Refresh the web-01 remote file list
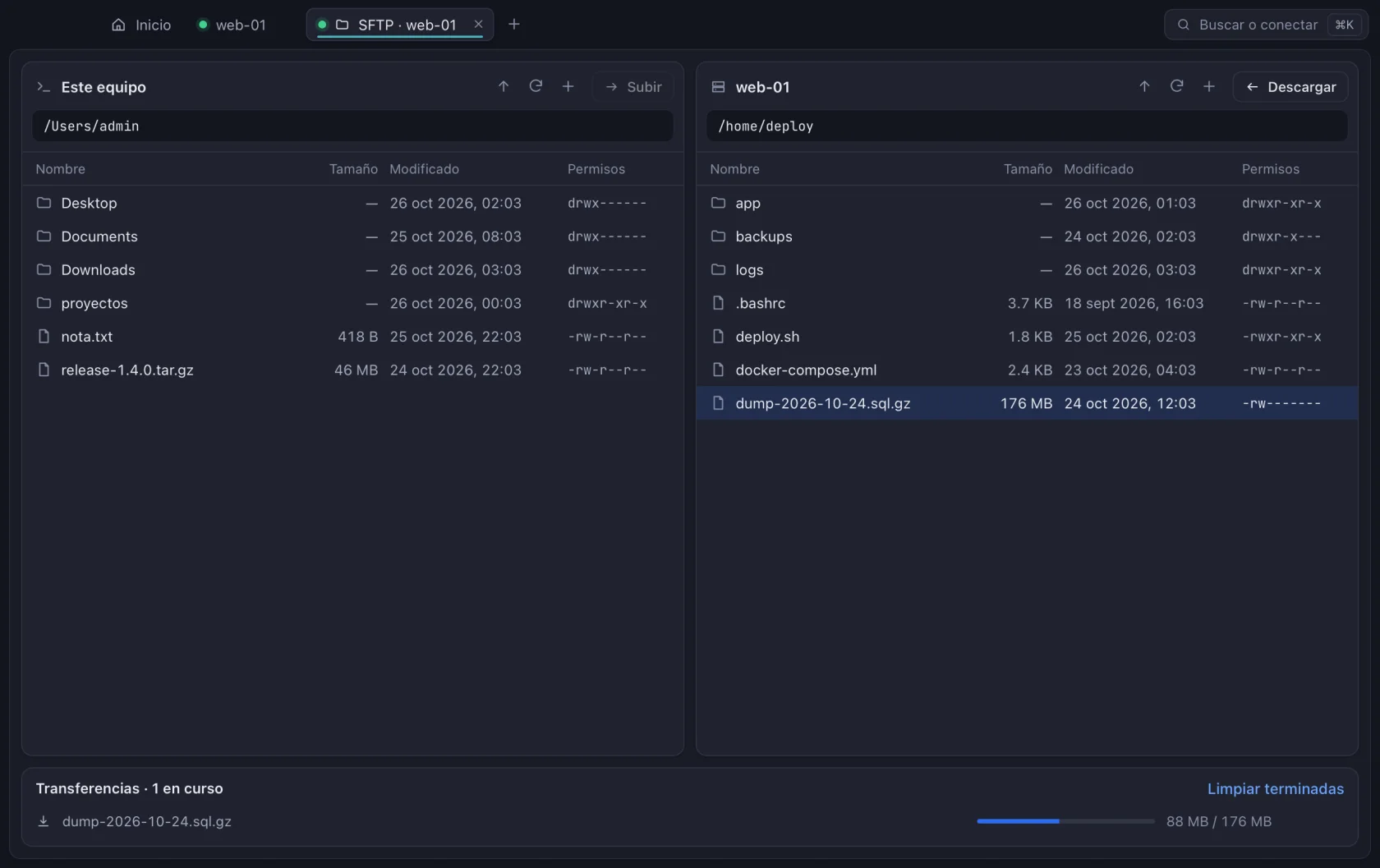The height and width of the screenshot is (868, 1380). pos(1176,86)
